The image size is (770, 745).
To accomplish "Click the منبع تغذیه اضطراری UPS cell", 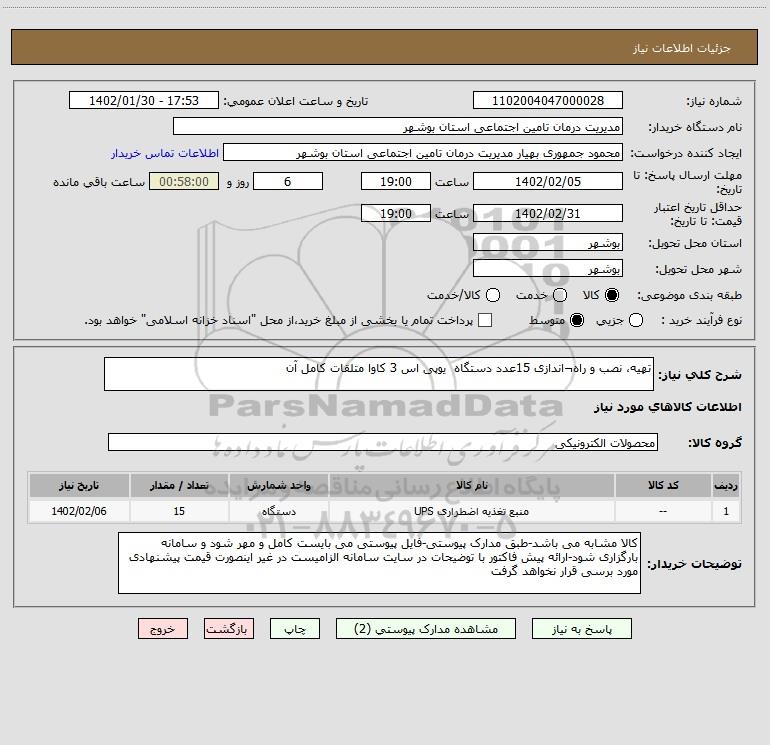I will click(471, 511).
